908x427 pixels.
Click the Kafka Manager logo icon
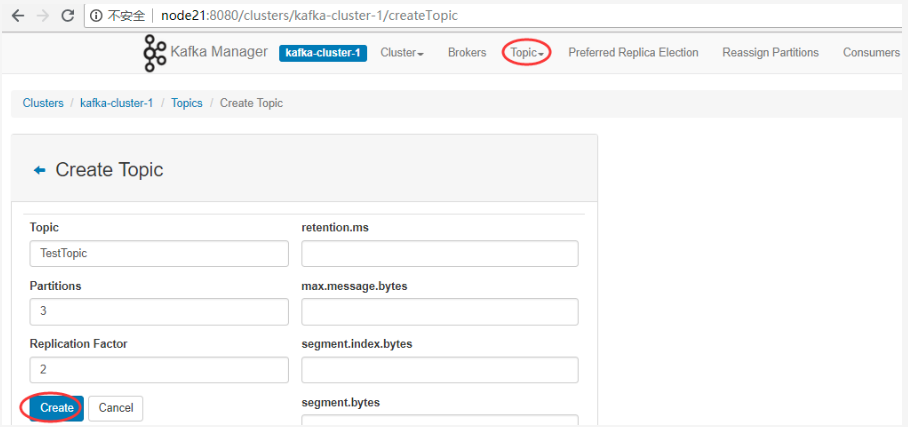pyautogui.click(x=155, y=53)
